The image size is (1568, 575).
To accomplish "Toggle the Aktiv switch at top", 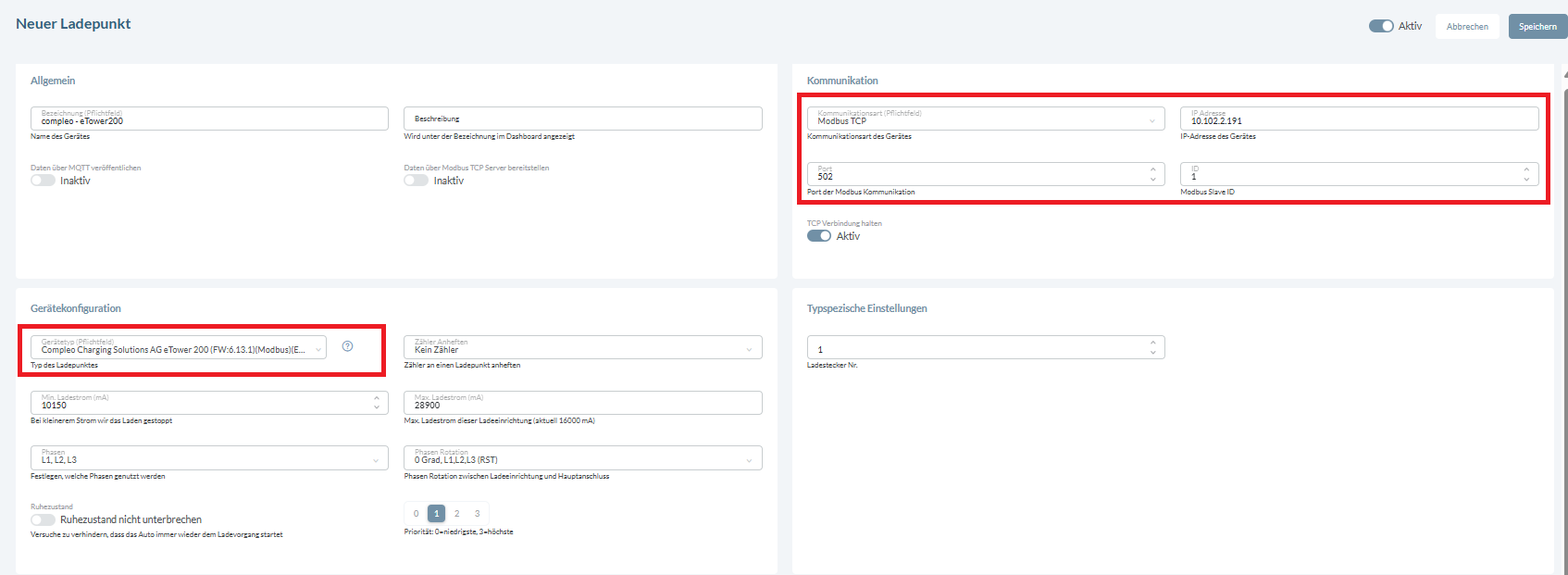I will 1381,26.
